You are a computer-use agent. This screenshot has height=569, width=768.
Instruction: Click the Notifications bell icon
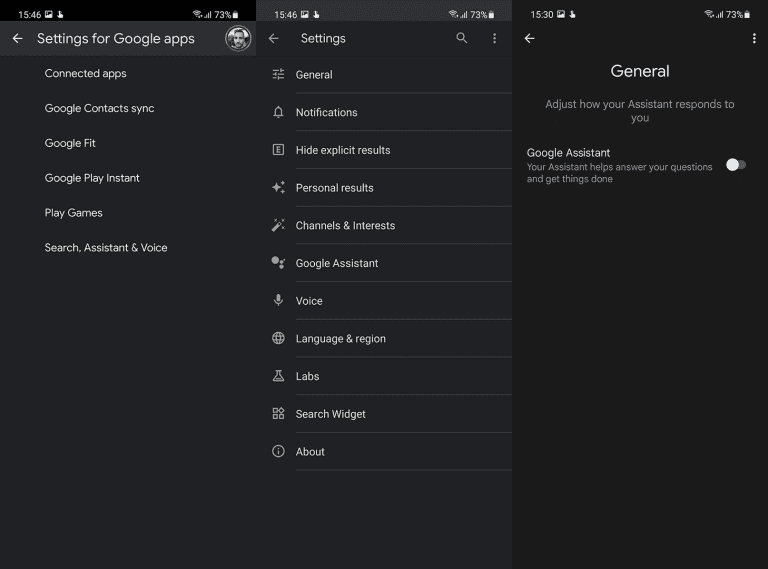[x=278, y=112]
